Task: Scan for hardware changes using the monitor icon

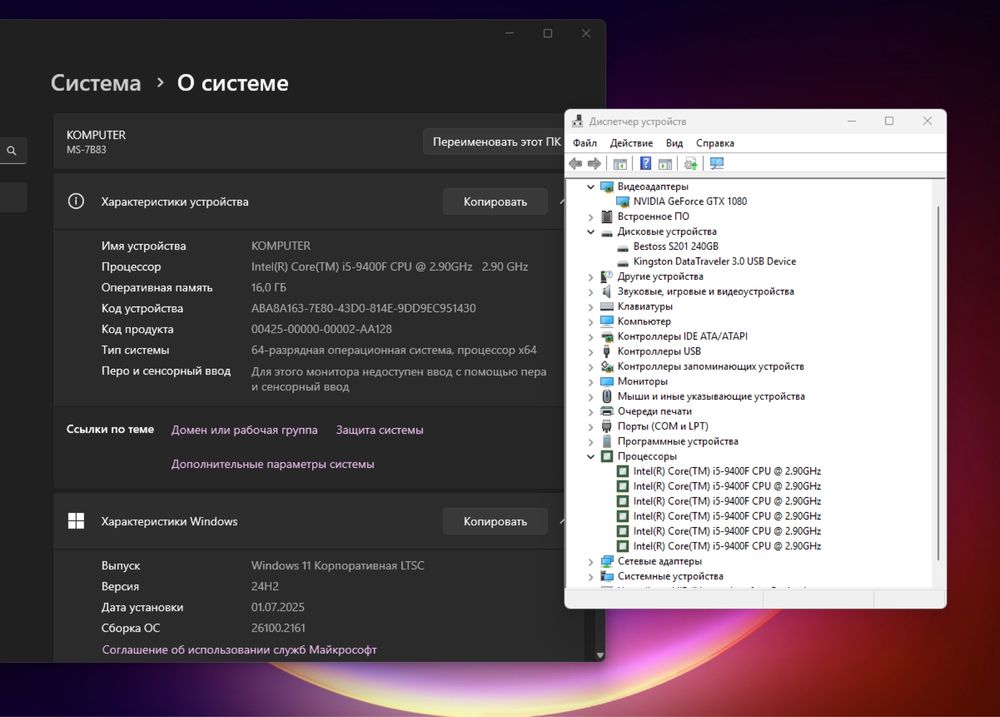Action: (x=717, y=164)
